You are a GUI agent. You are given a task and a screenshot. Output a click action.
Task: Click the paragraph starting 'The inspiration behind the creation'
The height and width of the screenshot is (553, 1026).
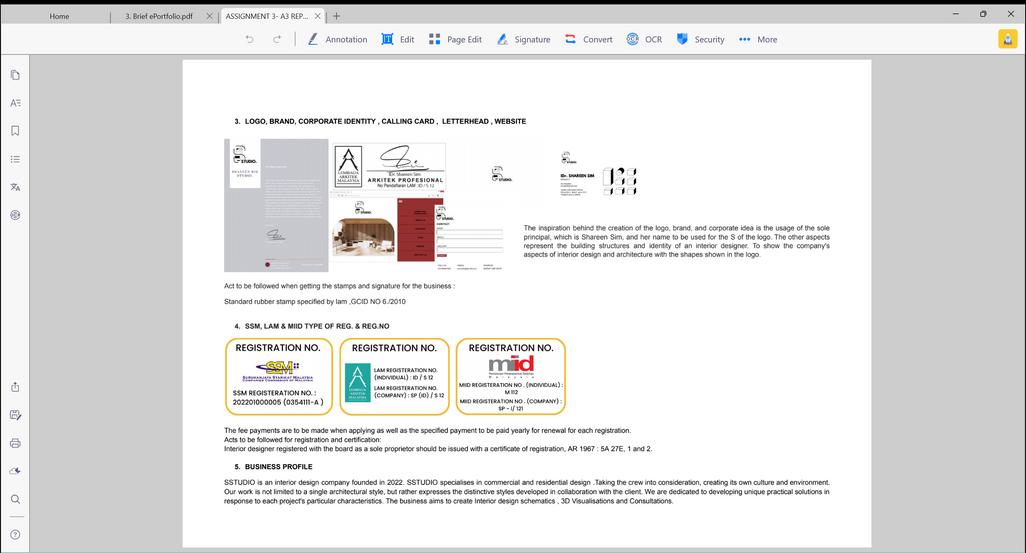(677, 241)
